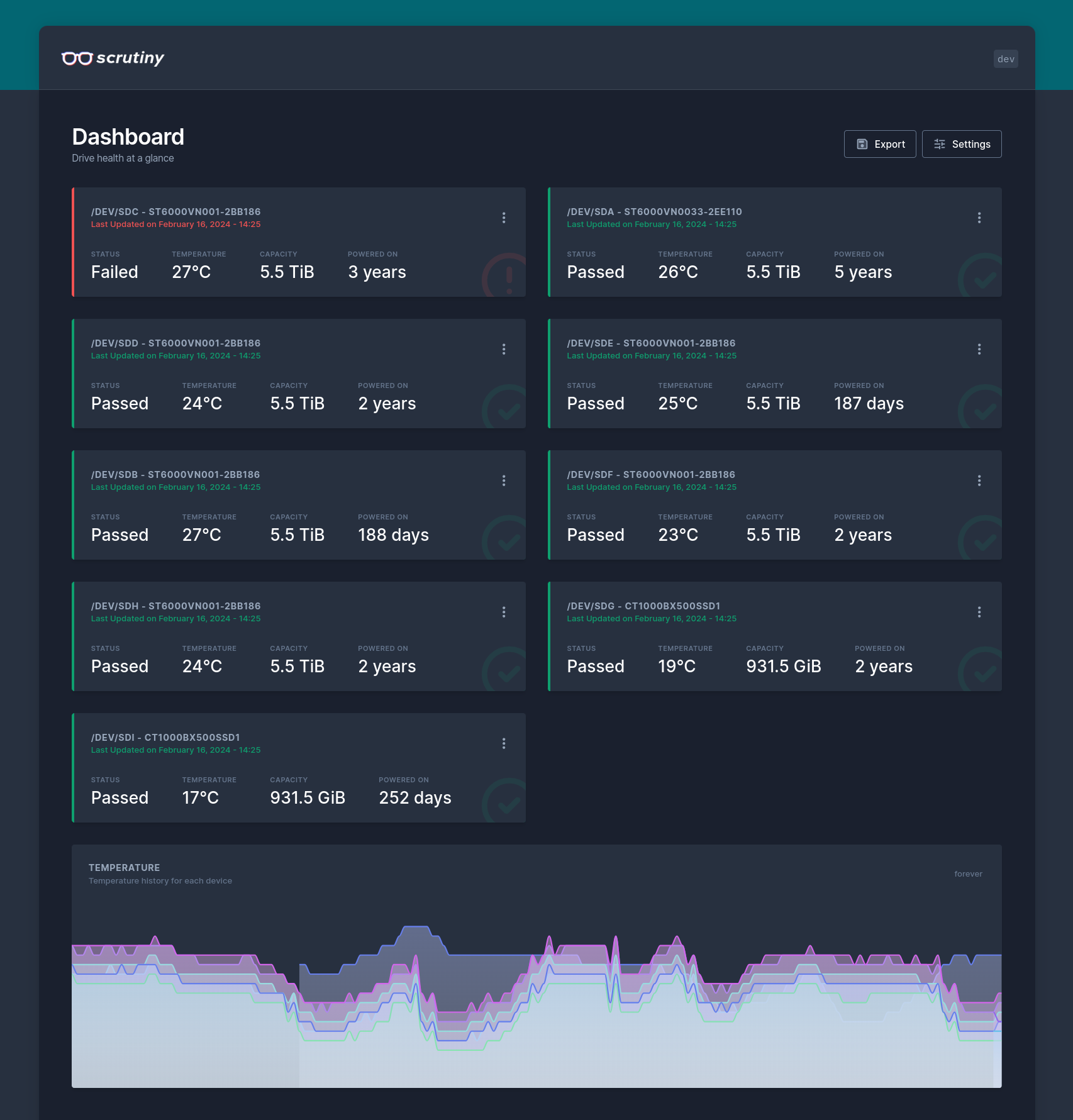Viewport: 1073px width, 1120px height.
Task: Click the options dots for /dev/sdg SSD
Action: pos(979,612)
